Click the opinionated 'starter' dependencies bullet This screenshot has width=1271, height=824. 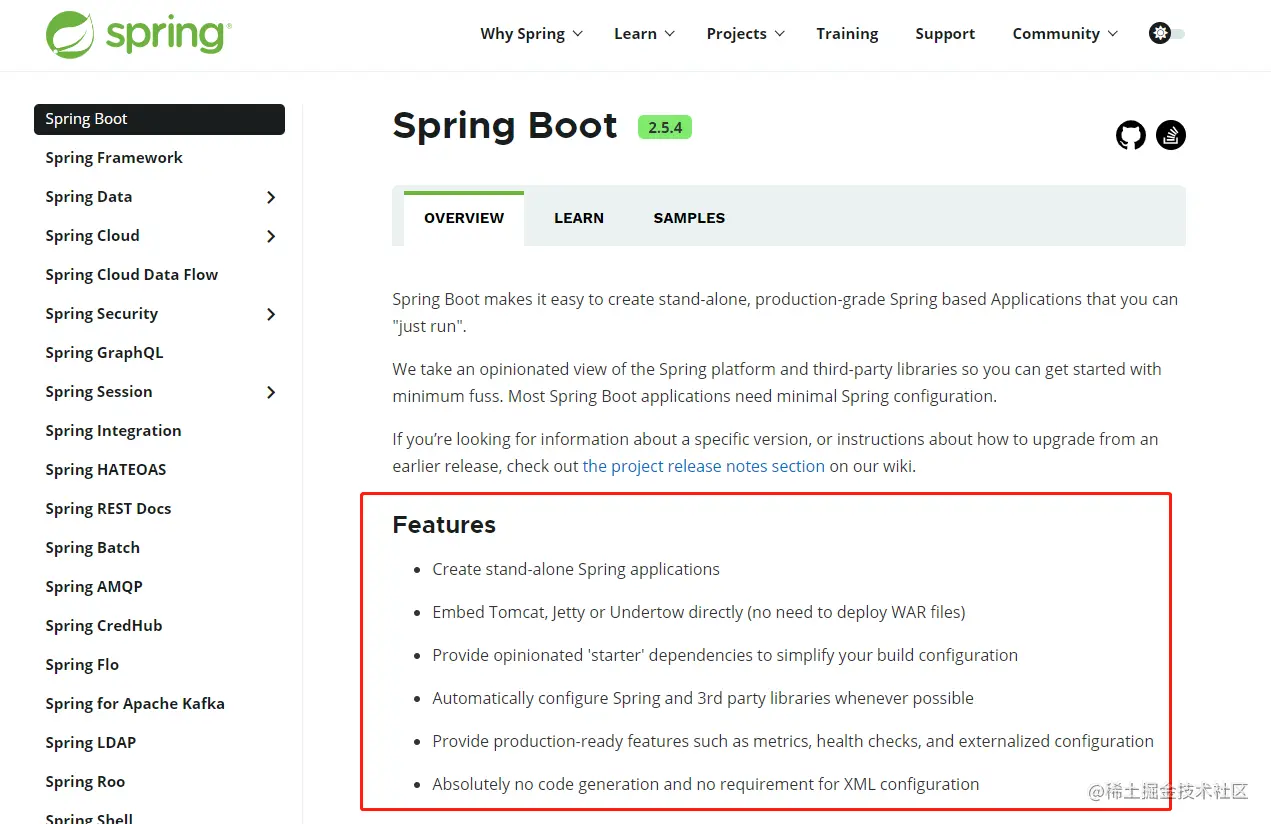(725, 655)
